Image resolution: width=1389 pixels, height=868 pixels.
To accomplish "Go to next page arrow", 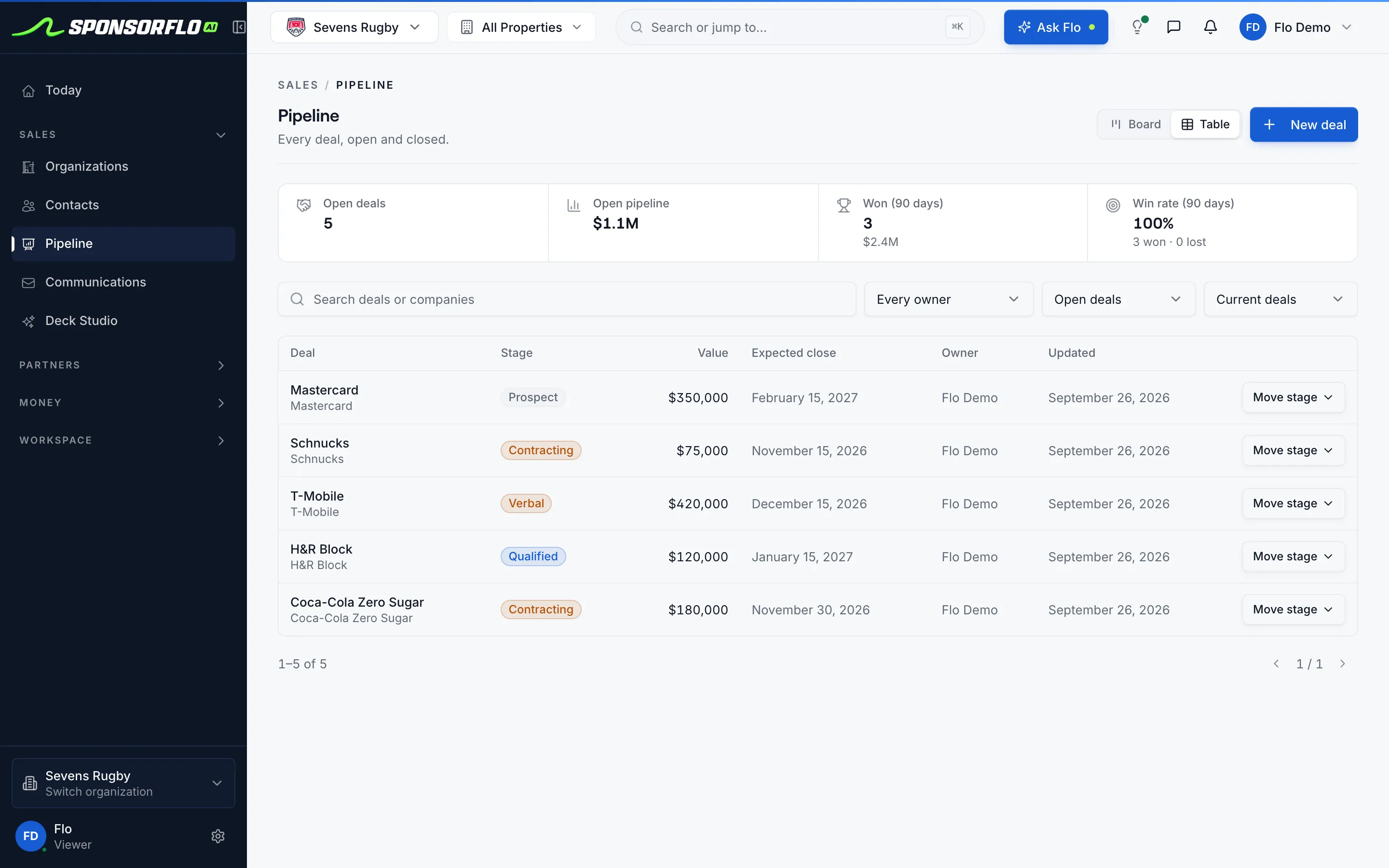I will pos(1343,664).
